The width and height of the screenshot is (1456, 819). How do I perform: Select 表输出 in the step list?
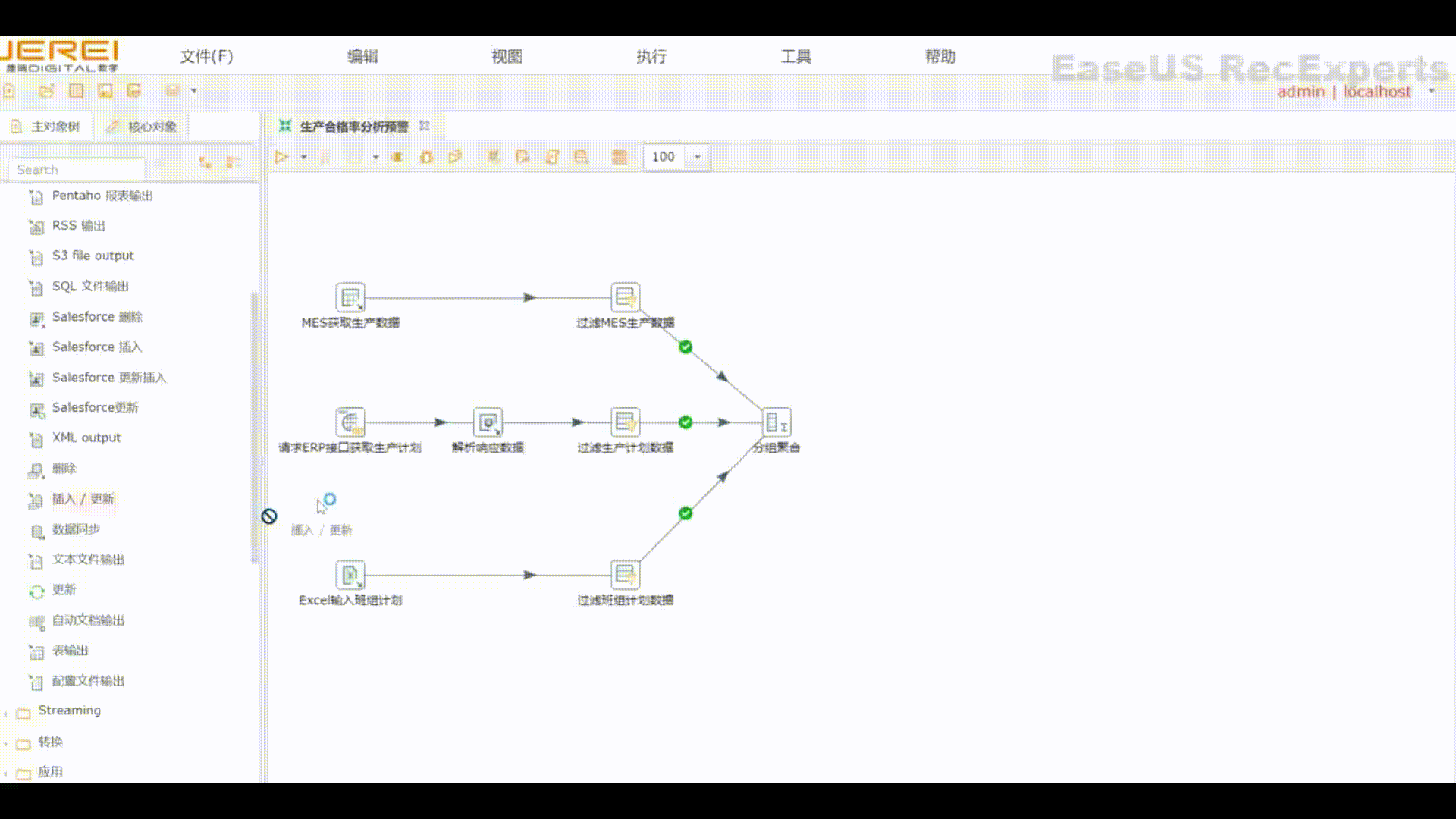pyautogui.click(x=70, y=651)
